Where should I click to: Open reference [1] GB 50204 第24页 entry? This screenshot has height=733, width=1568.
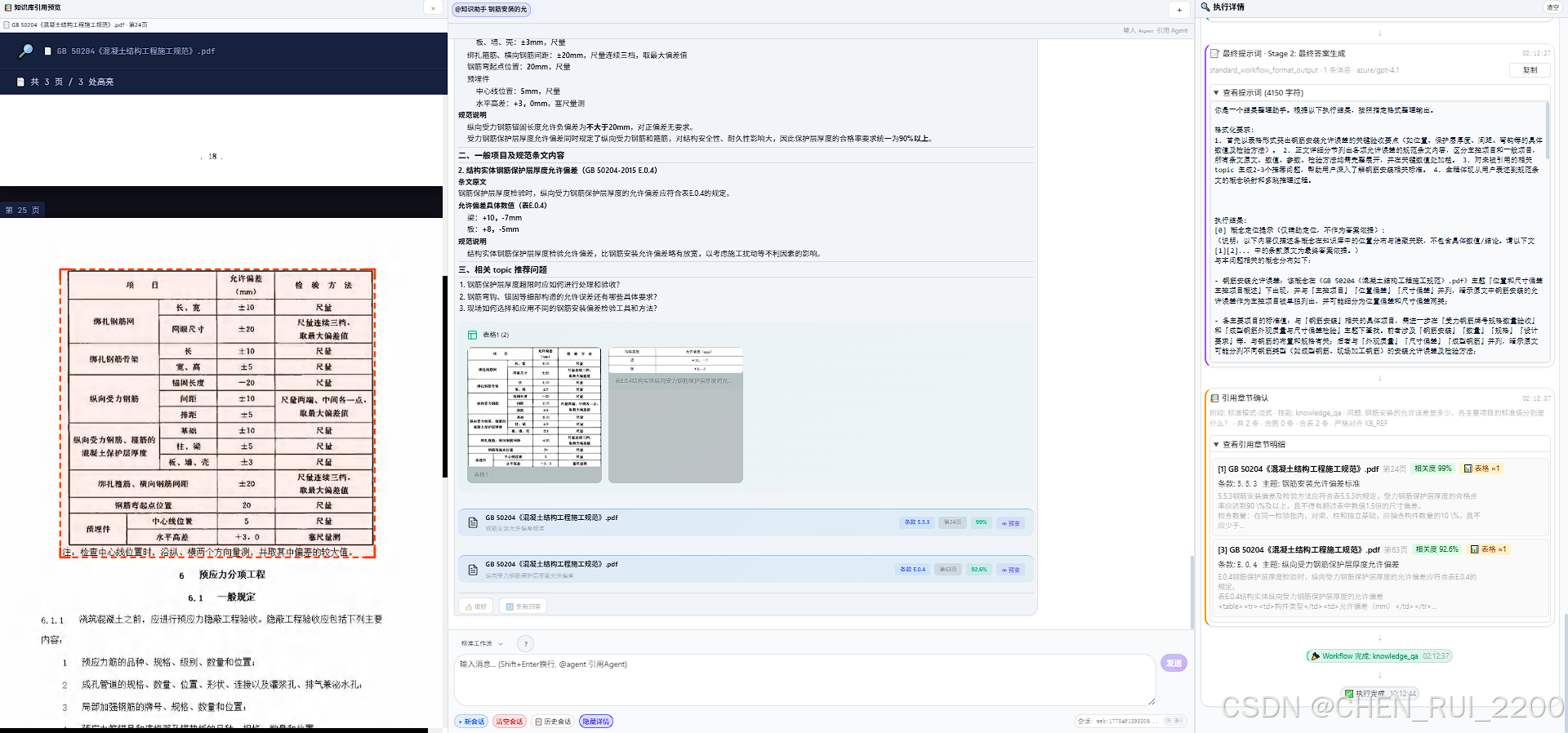coord(1379,497)
